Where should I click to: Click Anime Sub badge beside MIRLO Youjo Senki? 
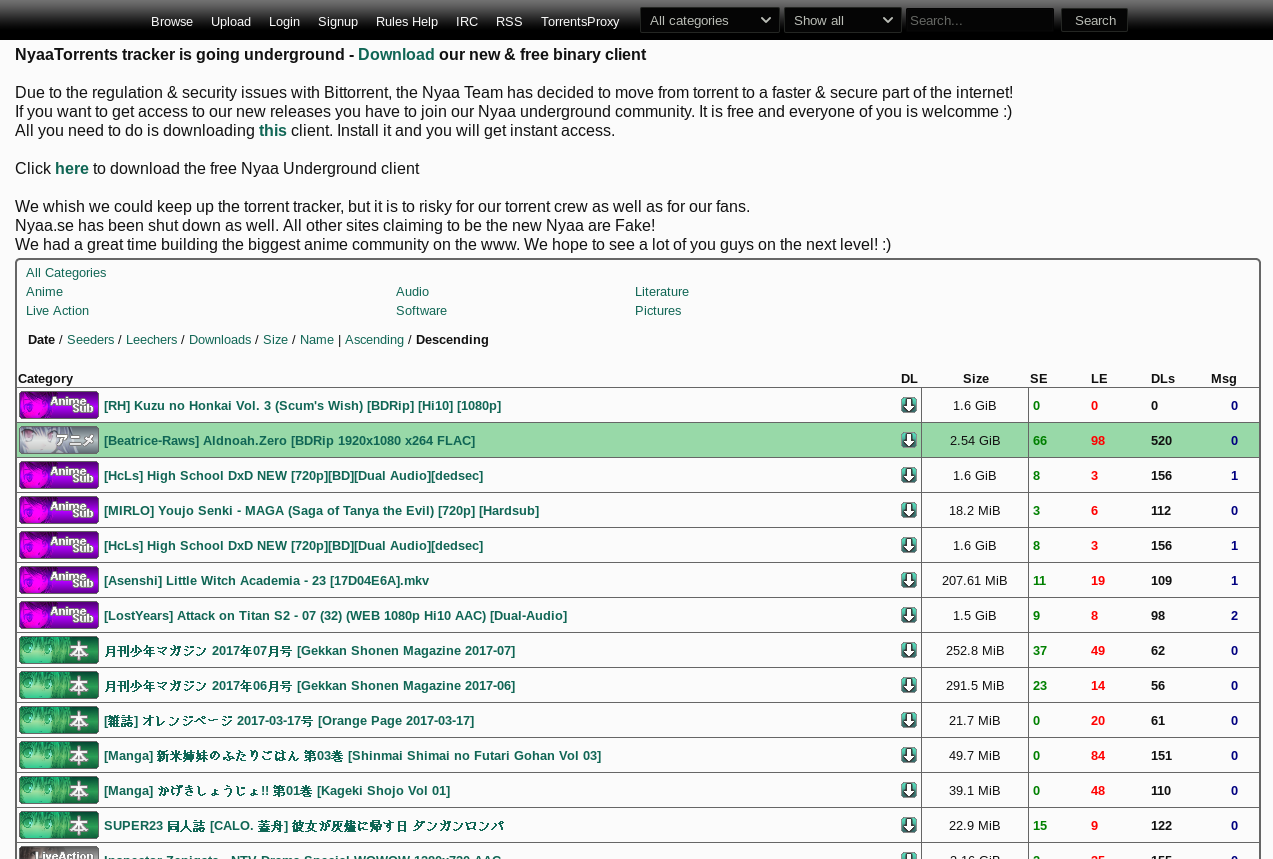pyautogui.click(x=59, y=510)
